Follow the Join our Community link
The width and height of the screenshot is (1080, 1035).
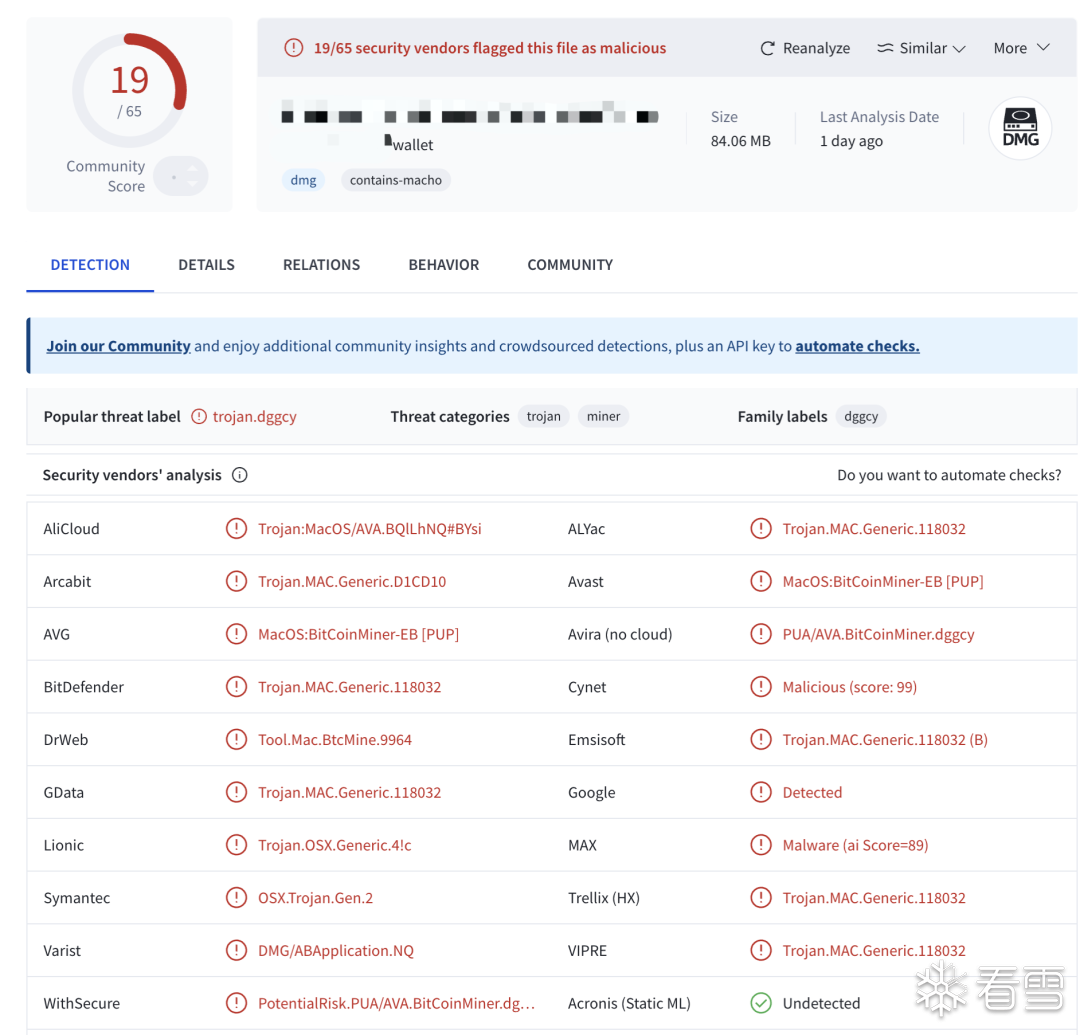point(118,346)
